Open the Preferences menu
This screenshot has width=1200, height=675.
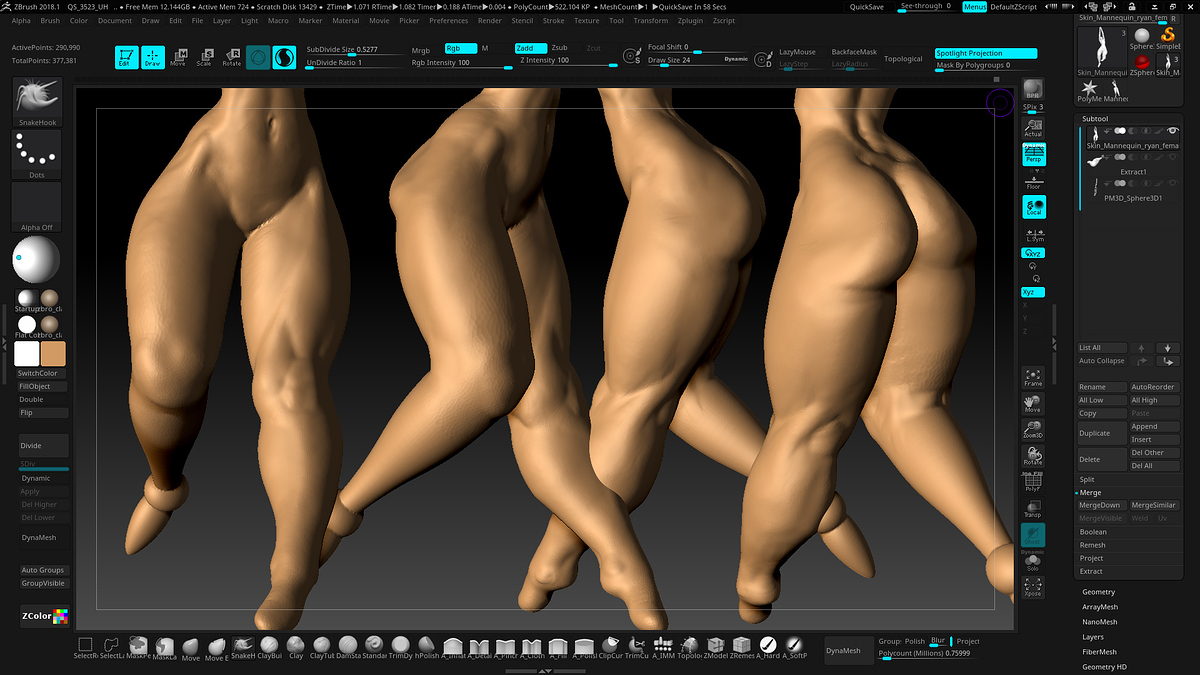click(x=448, y=20)
